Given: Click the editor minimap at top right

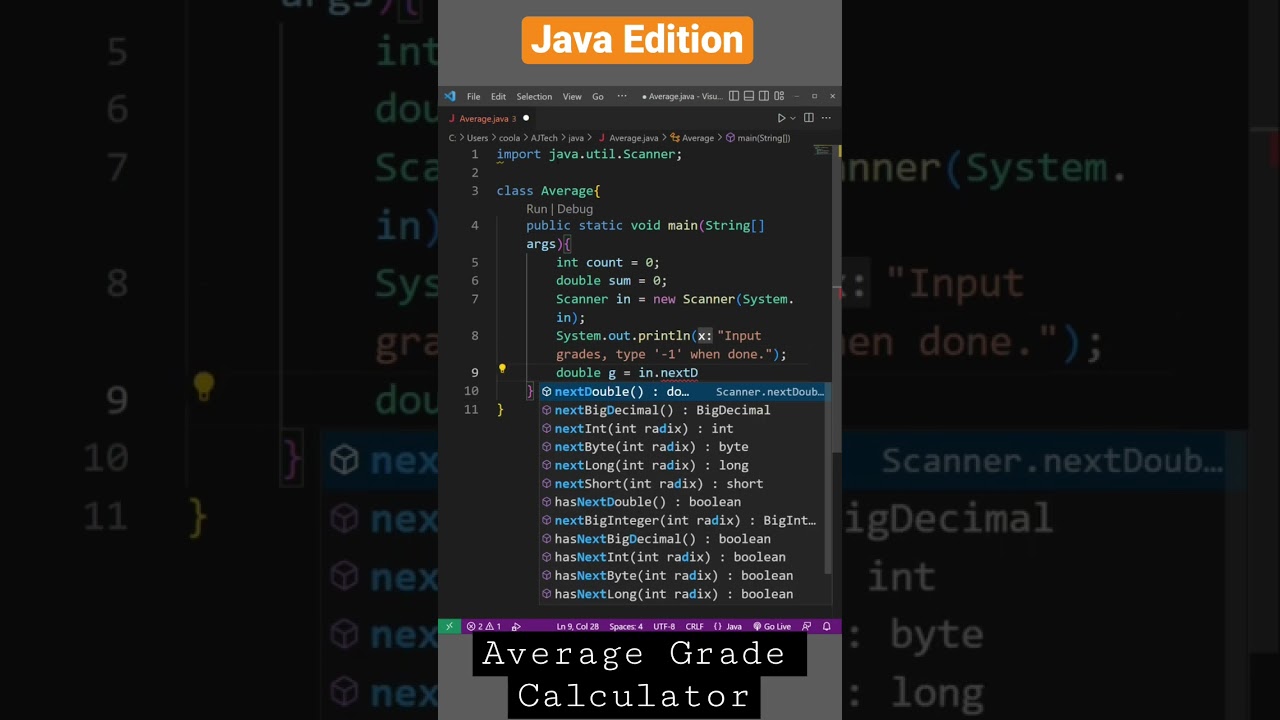Looking at the screenshot, I should point(823,152).
